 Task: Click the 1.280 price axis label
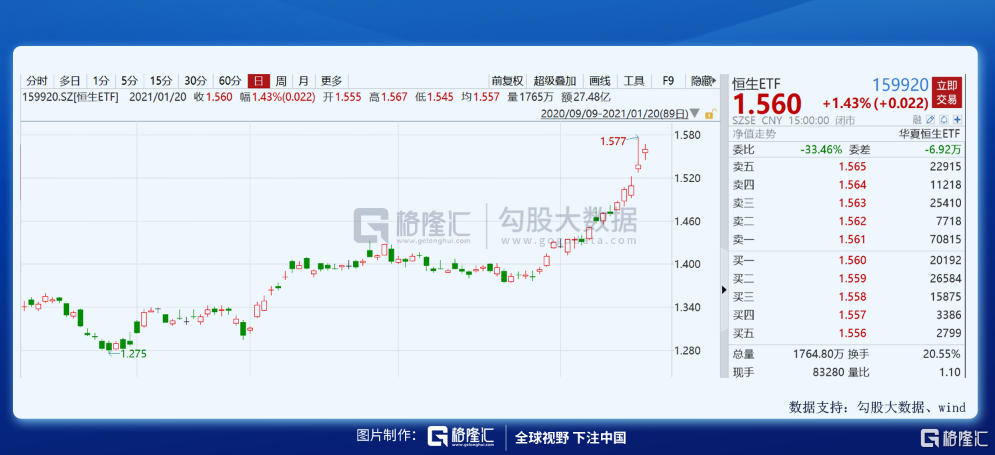687,350
